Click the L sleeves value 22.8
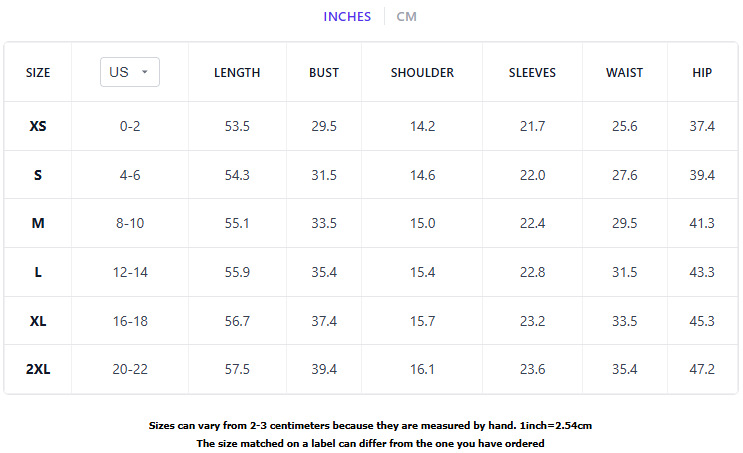 533,272
